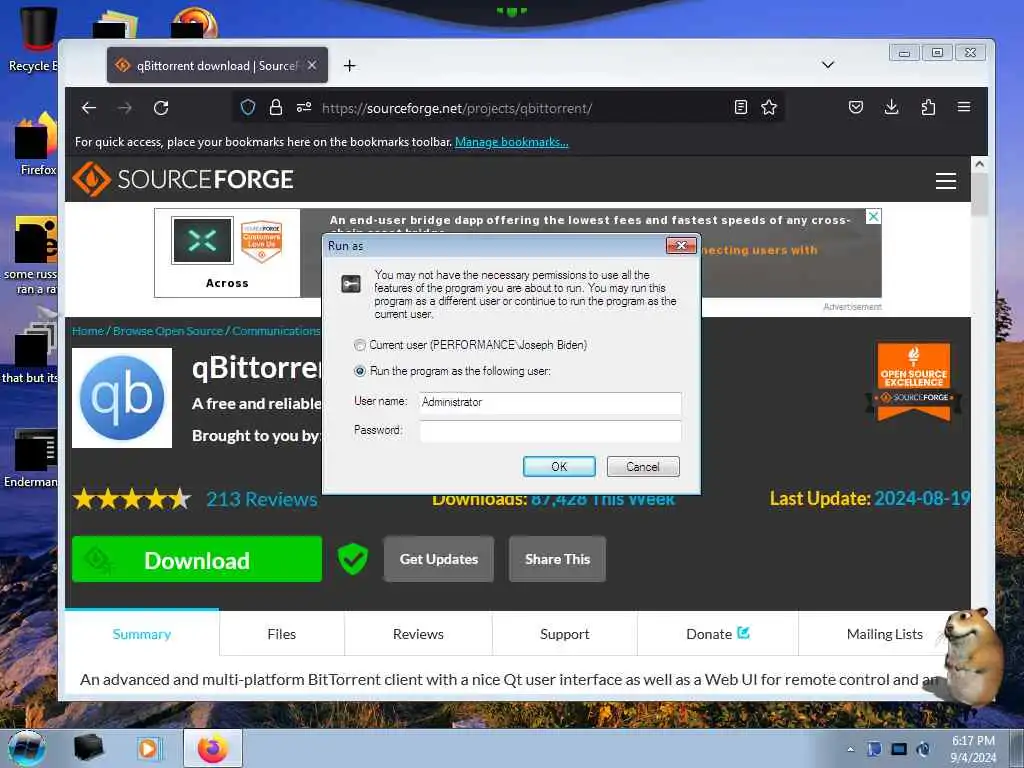Click the qBittorrent qb logo
The width and height of the screenshot is (1024, 768).
(122, 398)
